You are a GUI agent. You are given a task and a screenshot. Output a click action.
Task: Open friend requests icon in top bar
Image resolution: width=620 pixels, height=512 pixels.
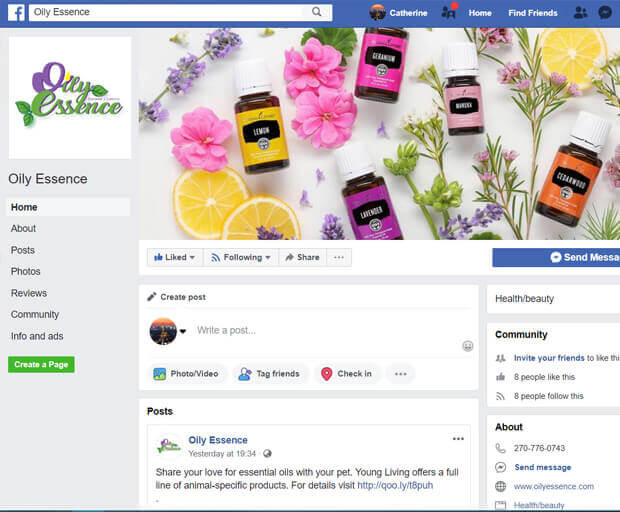(x=580, y=13)
